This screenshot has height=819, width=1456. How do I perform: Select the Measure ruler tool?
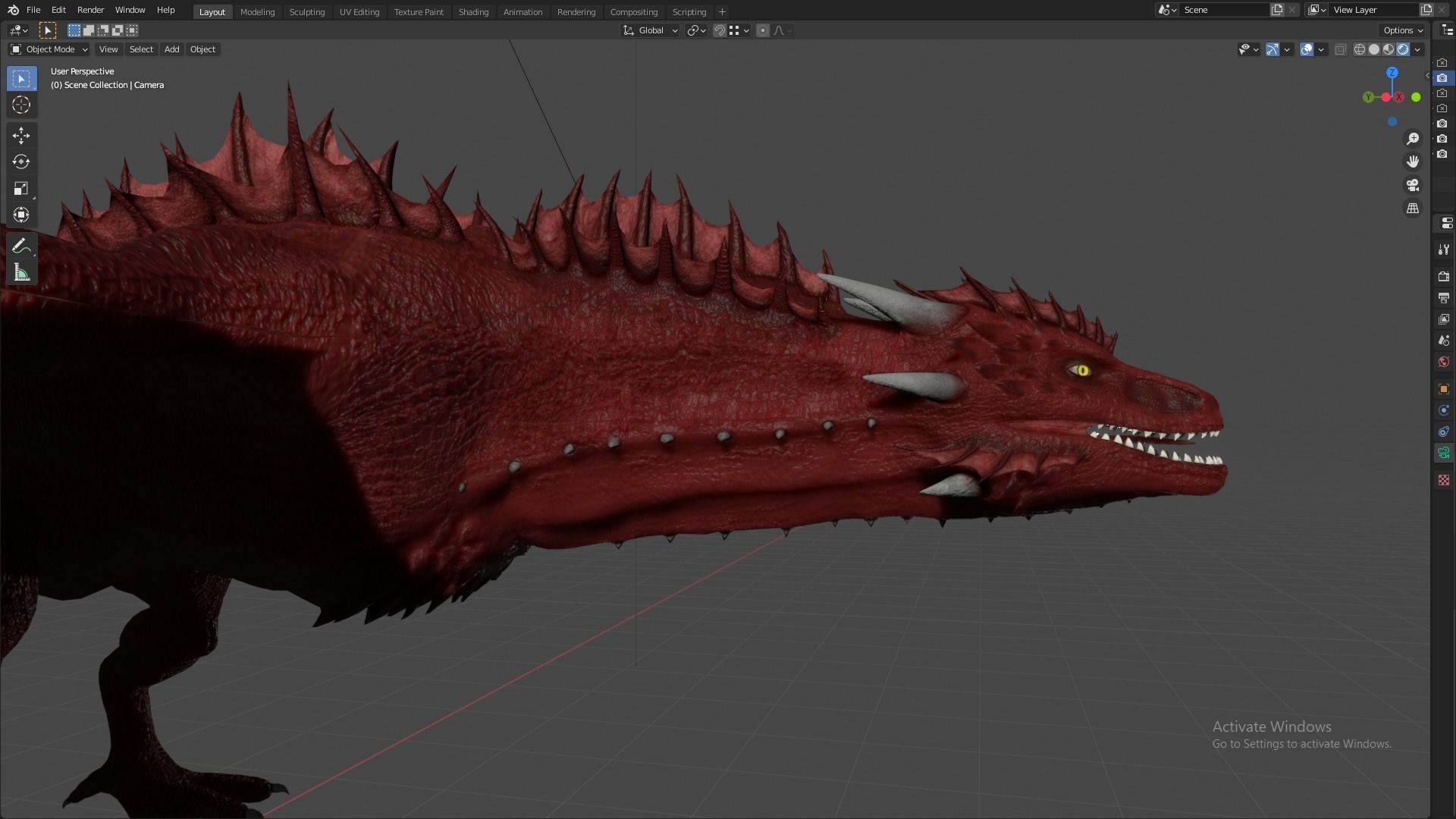click(21, 272)
